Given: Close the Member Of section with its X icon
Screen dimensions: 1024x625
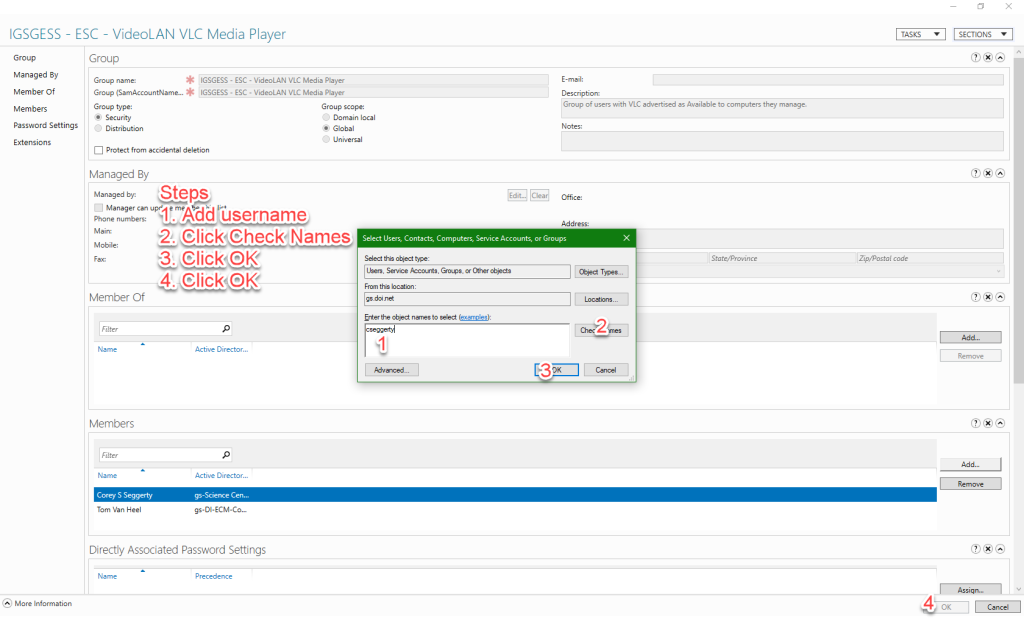Looking at the screenshot, I should coord(988,296).
